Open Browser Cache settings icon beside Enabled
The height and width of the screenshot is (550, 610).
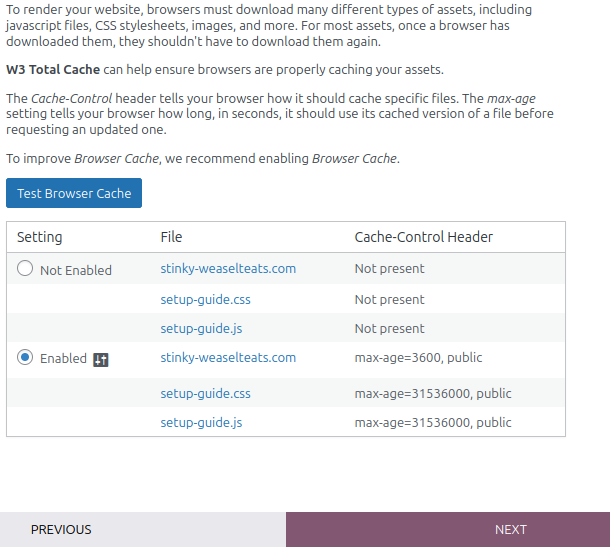coord(101,359)
